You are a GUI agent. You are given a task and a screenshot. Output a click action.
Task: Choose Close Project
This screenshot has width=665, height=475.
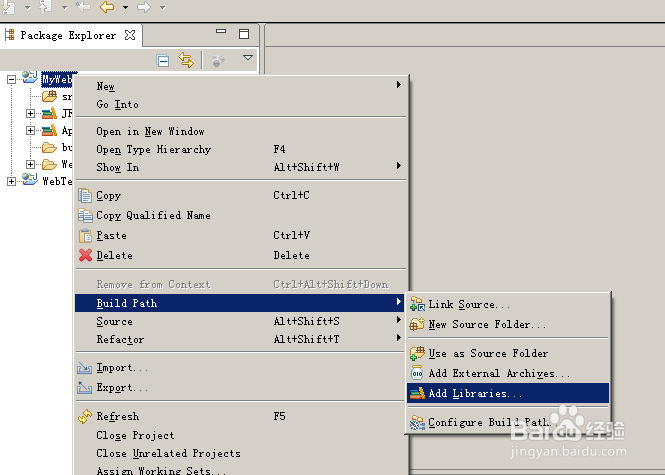(240, 436)
